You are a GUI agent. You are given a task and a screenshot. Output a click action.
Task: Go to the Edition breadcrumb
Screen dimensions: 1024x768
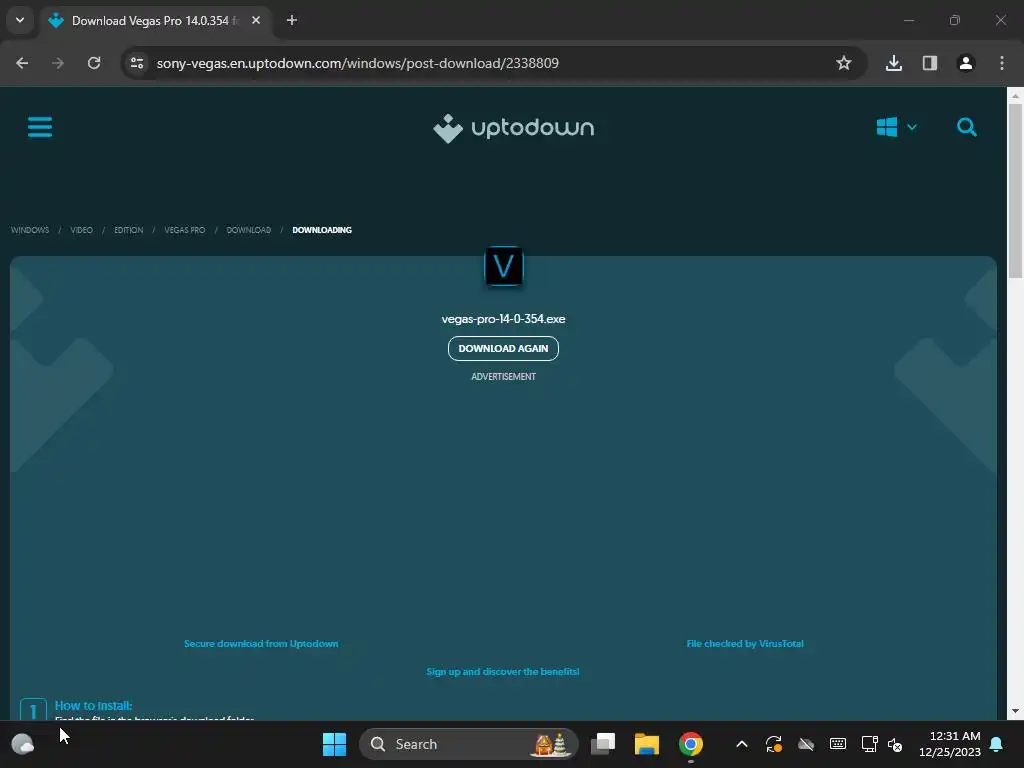pos(129,230)
